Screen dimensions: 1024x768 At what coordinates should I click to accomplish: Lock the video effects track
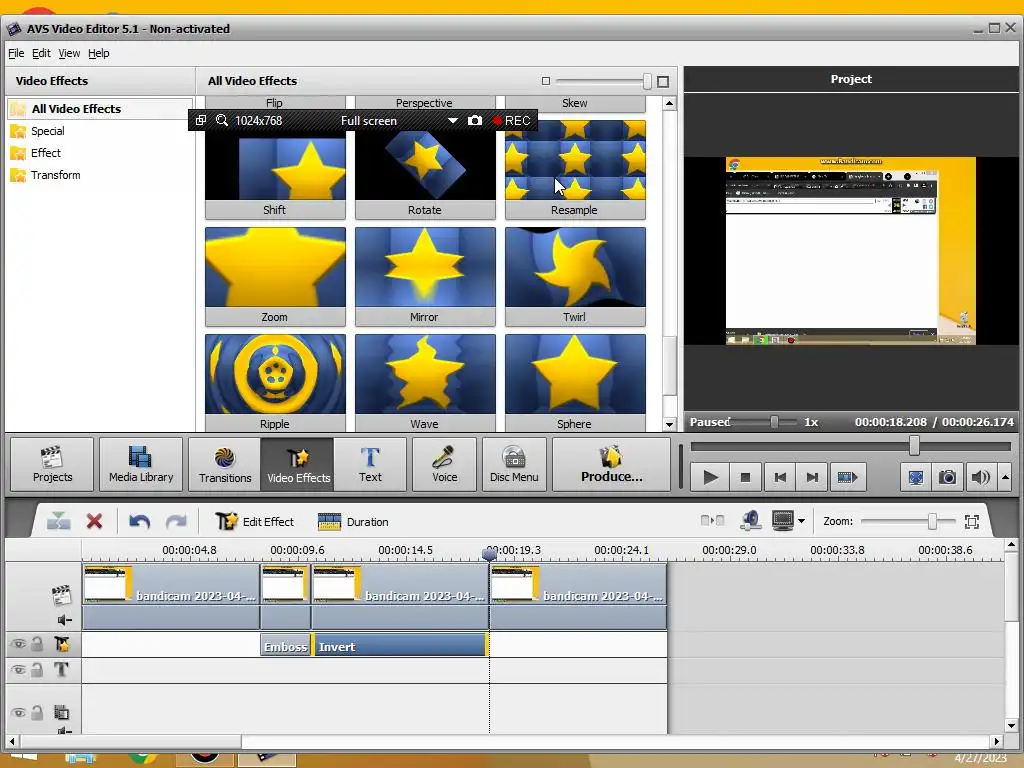tap(37, 644)
